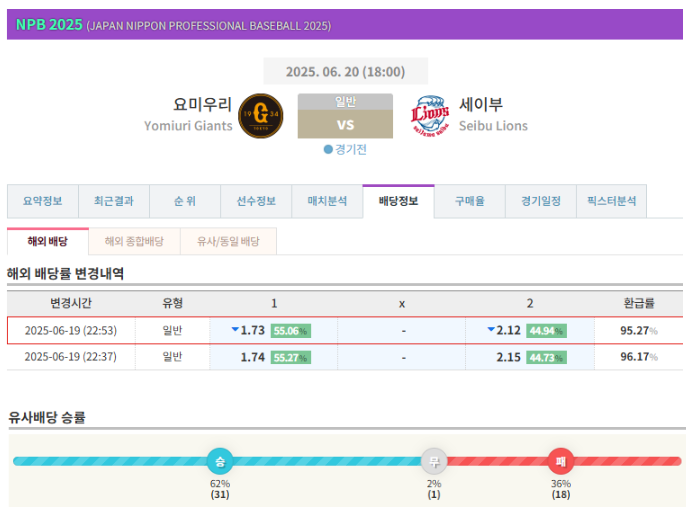
Task: Click the 승 win marker circle
Action: [x=220, y=461]
